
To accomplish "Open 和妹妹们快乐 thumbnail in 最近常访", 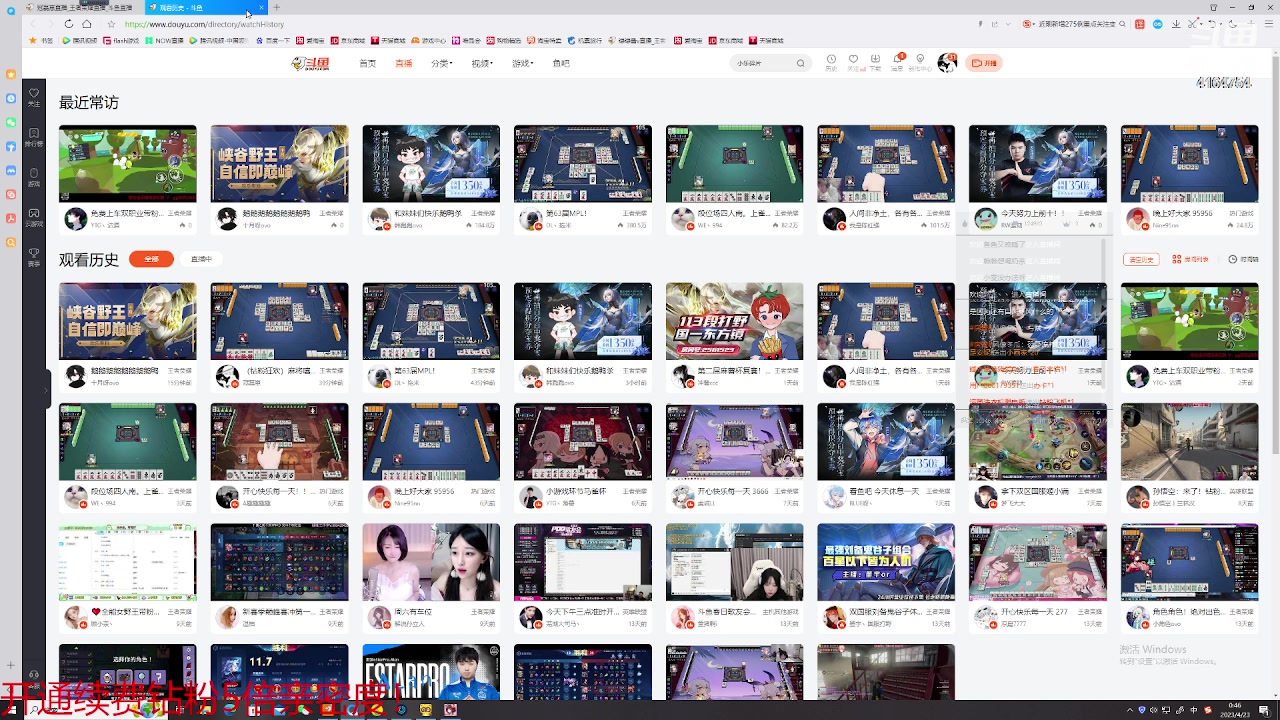I will coord(431,163).
